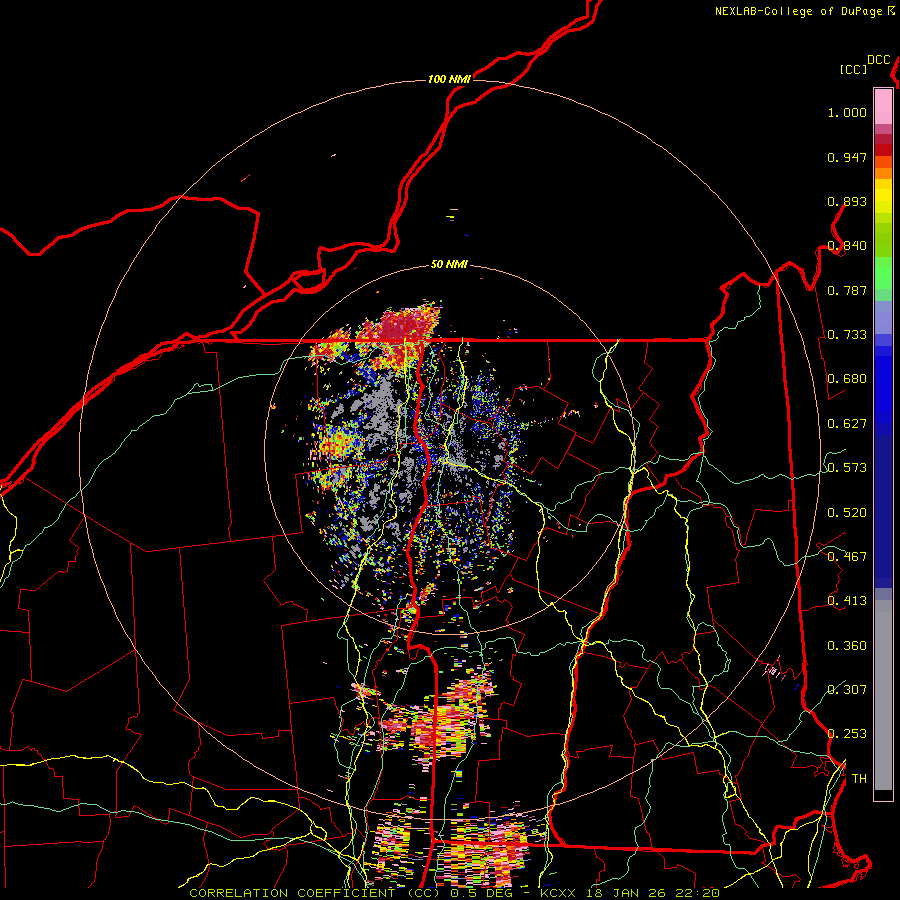The height and width of the screenshot is (900, 900).
Task: Click the 0.253 scale value
Action: coord(847,734)
